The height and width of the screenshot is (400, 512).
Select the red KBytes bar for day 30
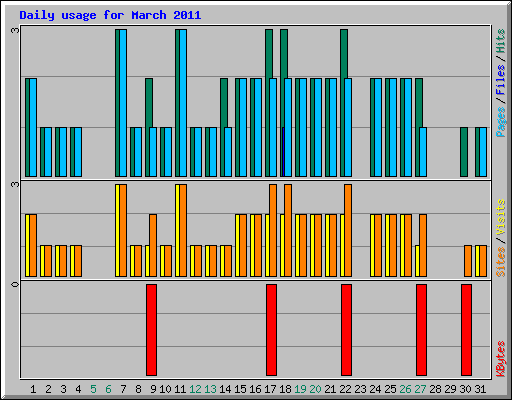pos(466,330)
